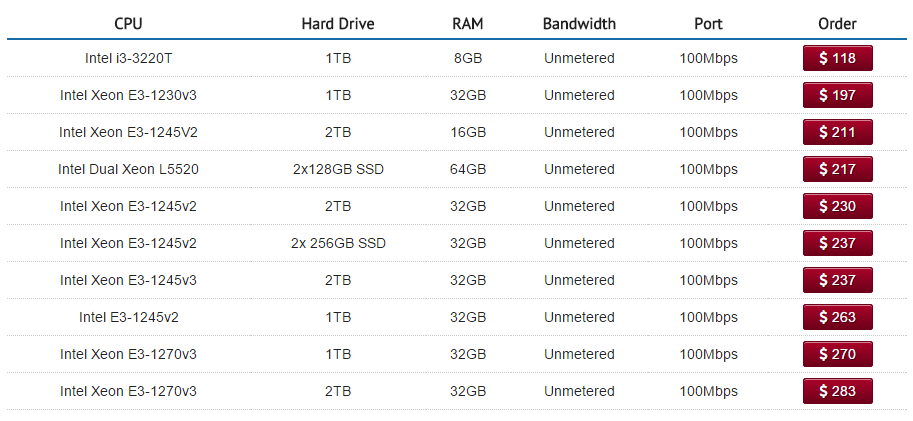Click the $263 order button
Viewport: 913px width, 421px height.
click(837, 317)
